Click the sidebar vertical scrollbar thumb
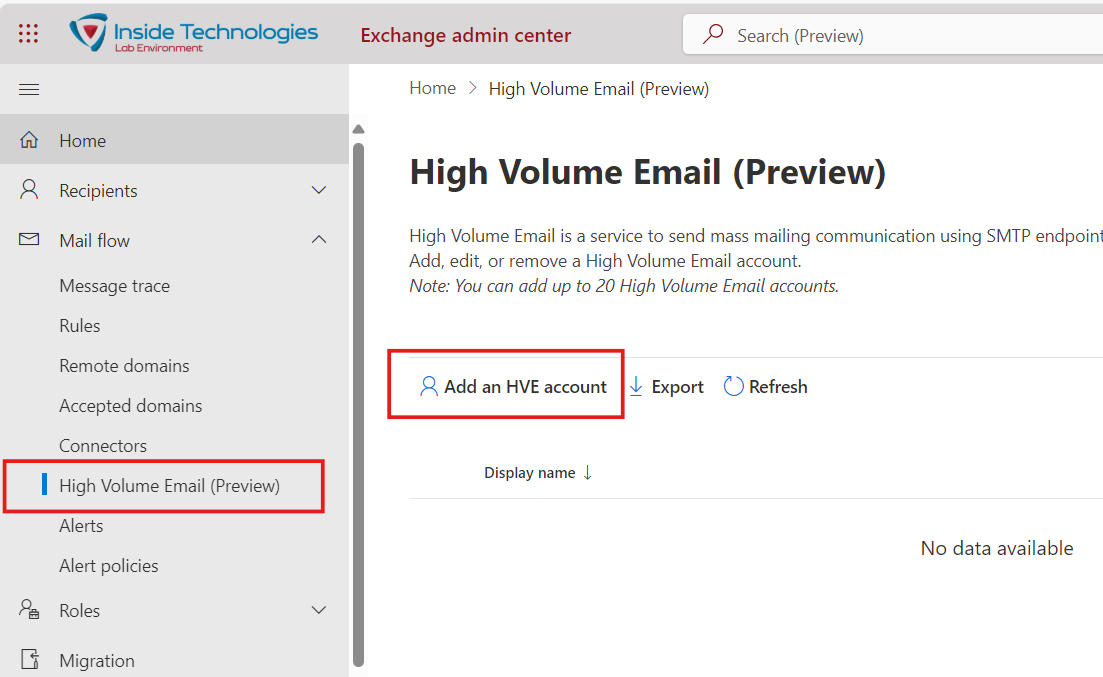 point(358,405)
